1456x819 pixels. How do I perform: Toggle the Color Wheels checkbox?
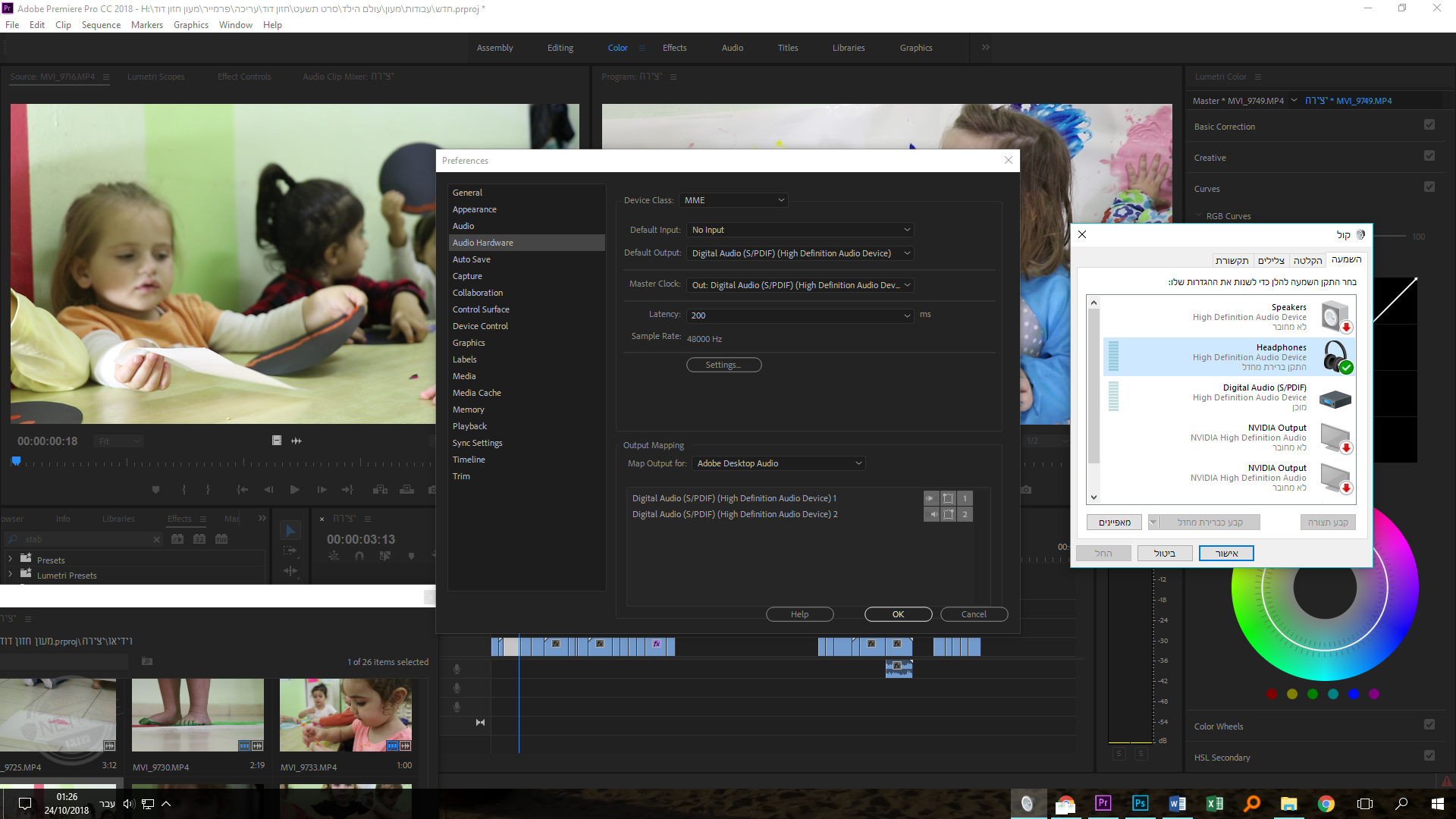[x=1429, y=725]
